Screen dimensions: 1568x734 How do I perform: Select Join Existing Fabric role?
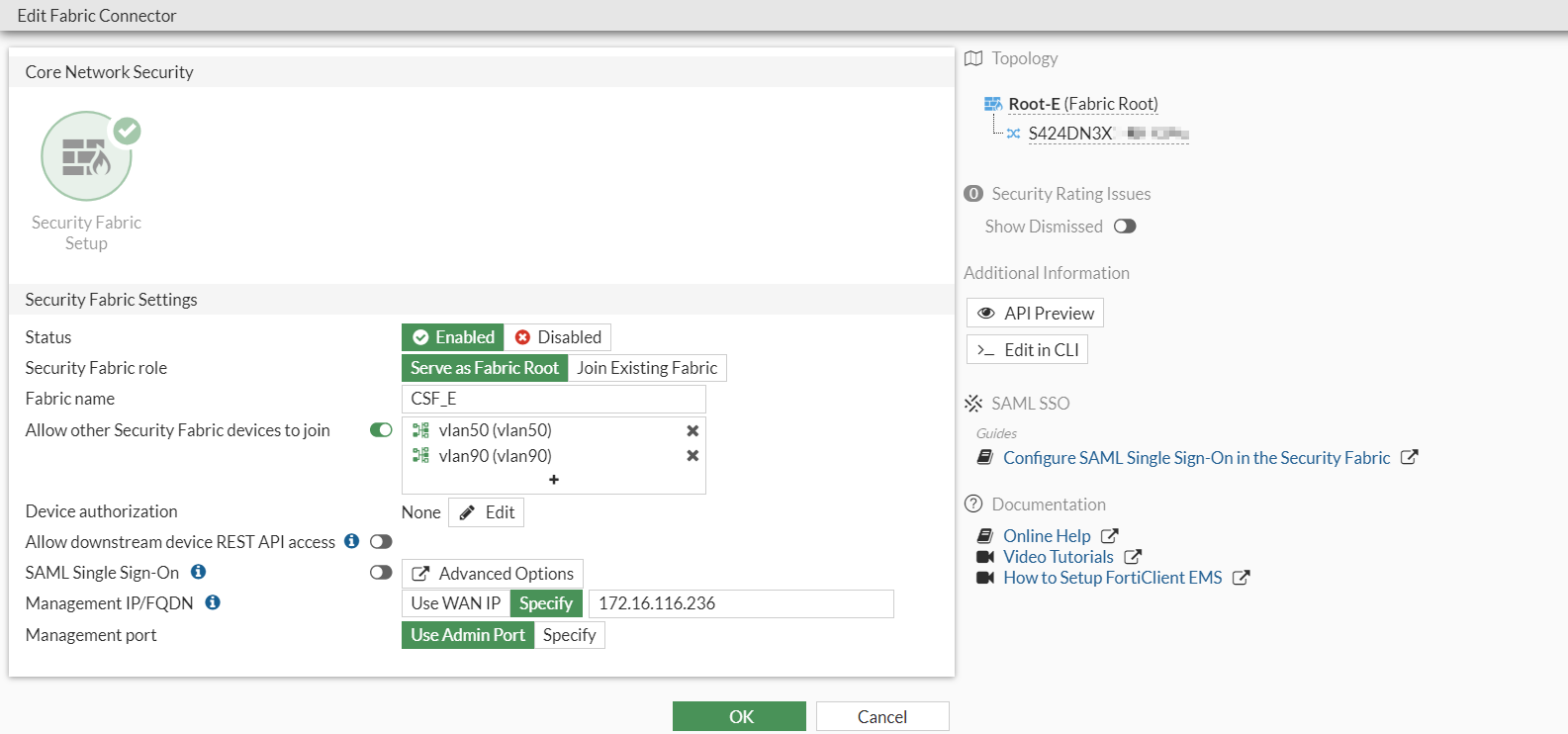point(647,368)
